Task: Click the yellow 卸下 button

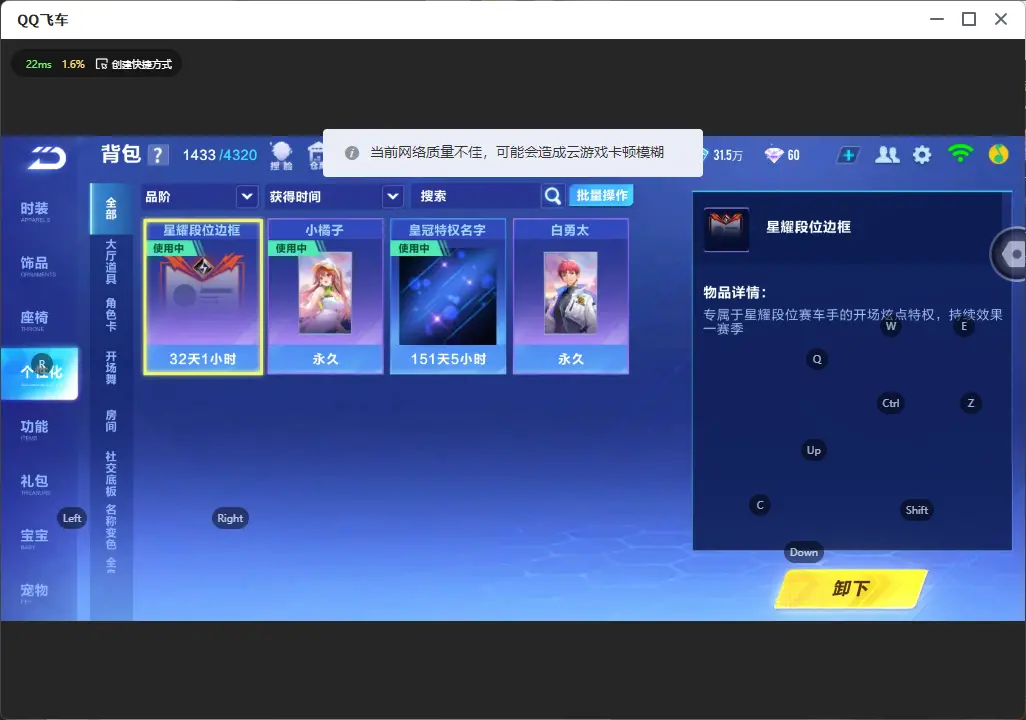Action: point(851,588)
